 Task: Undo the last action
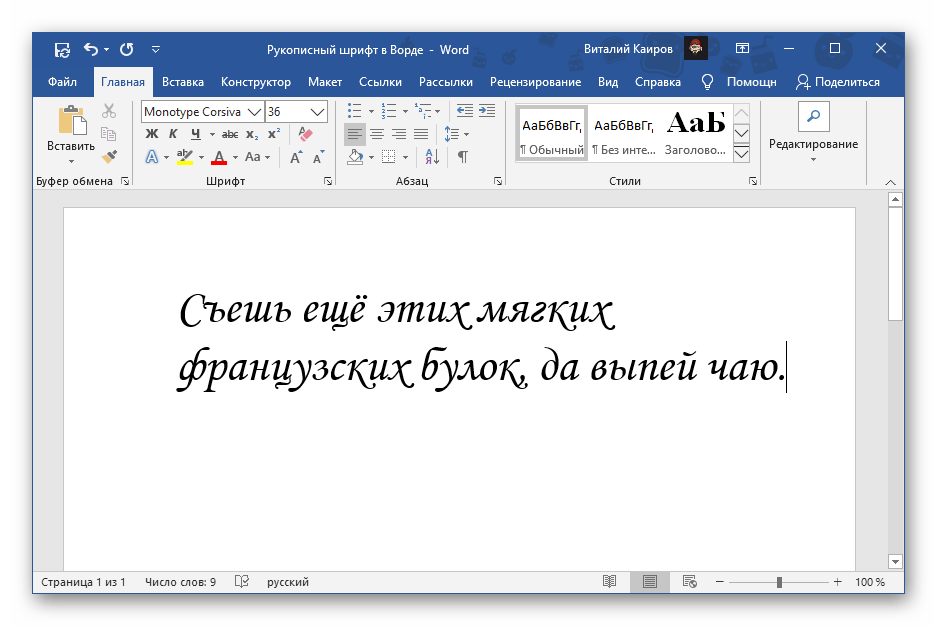click(x=91, y=50)
